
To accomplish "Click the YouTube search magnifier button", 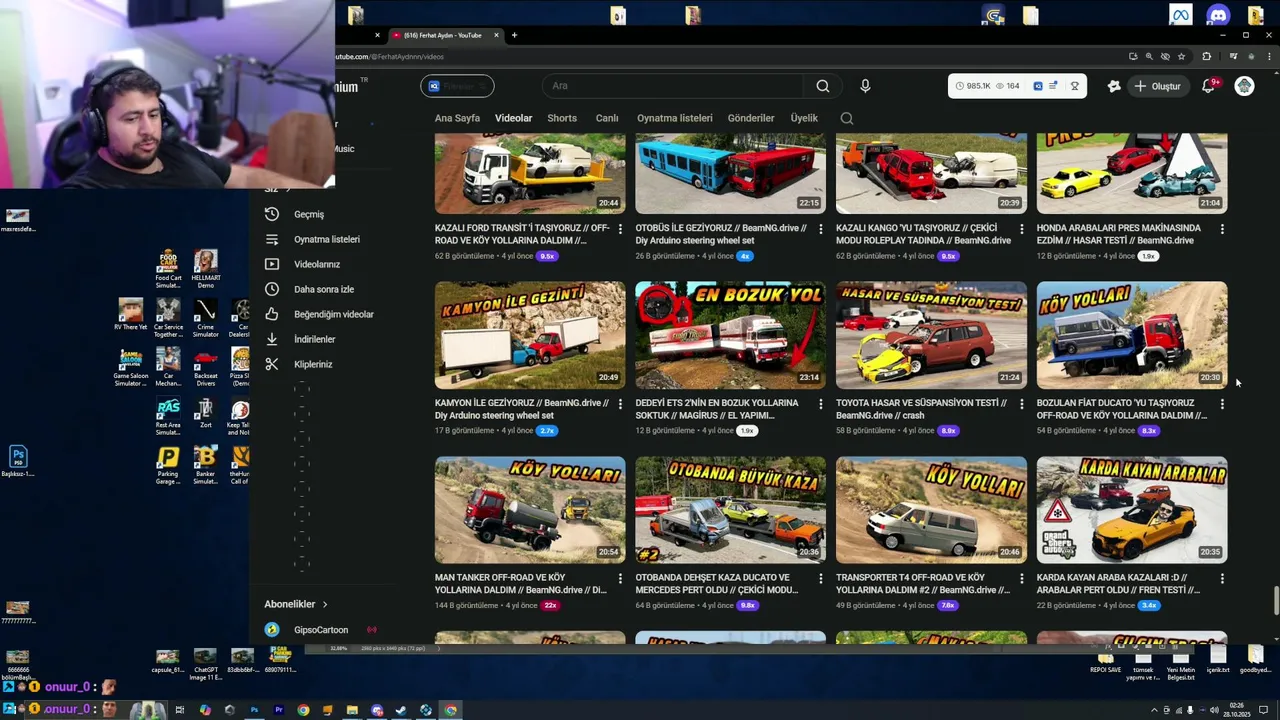I will 822,86.
